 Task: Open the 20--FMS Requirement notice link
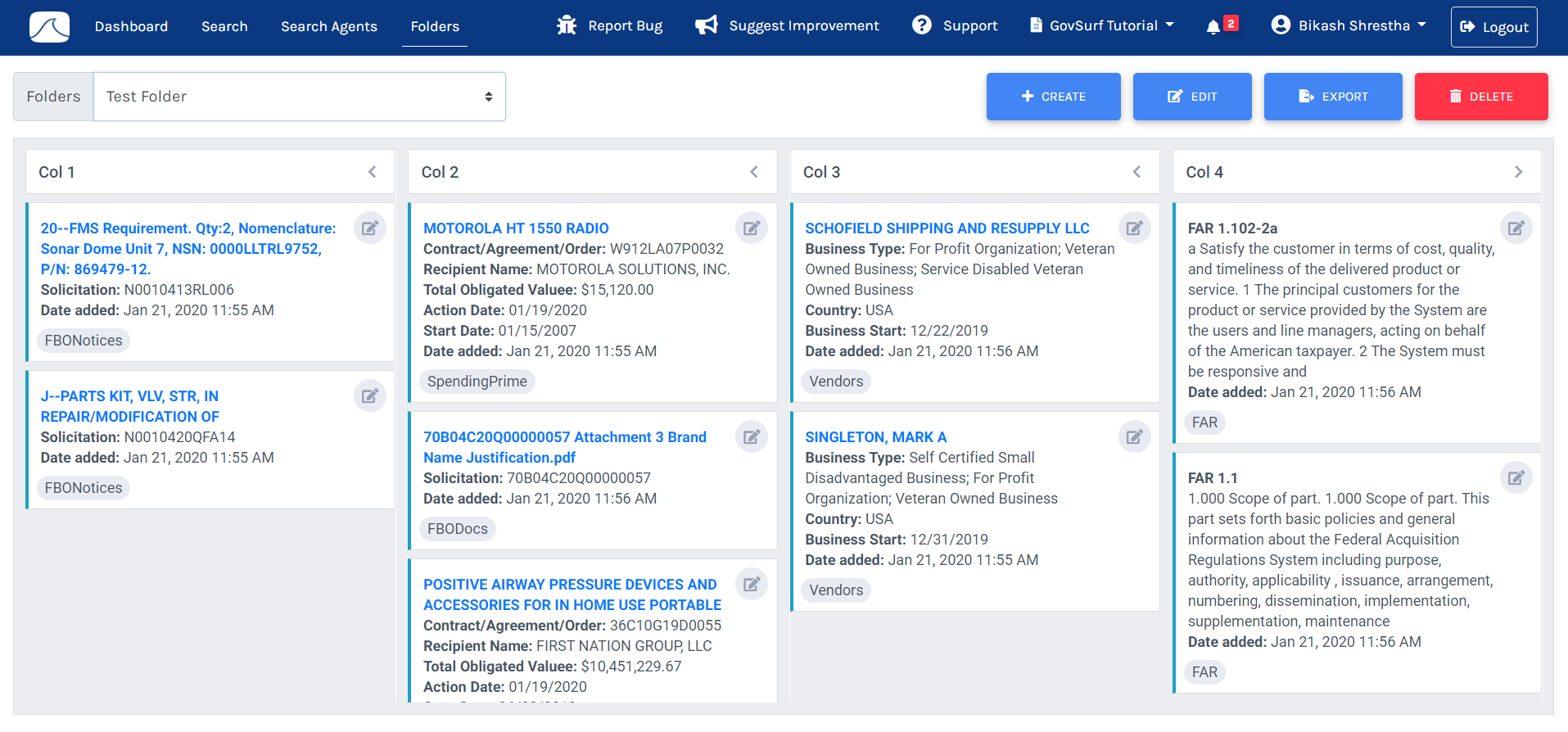click(x=188, y=249)
